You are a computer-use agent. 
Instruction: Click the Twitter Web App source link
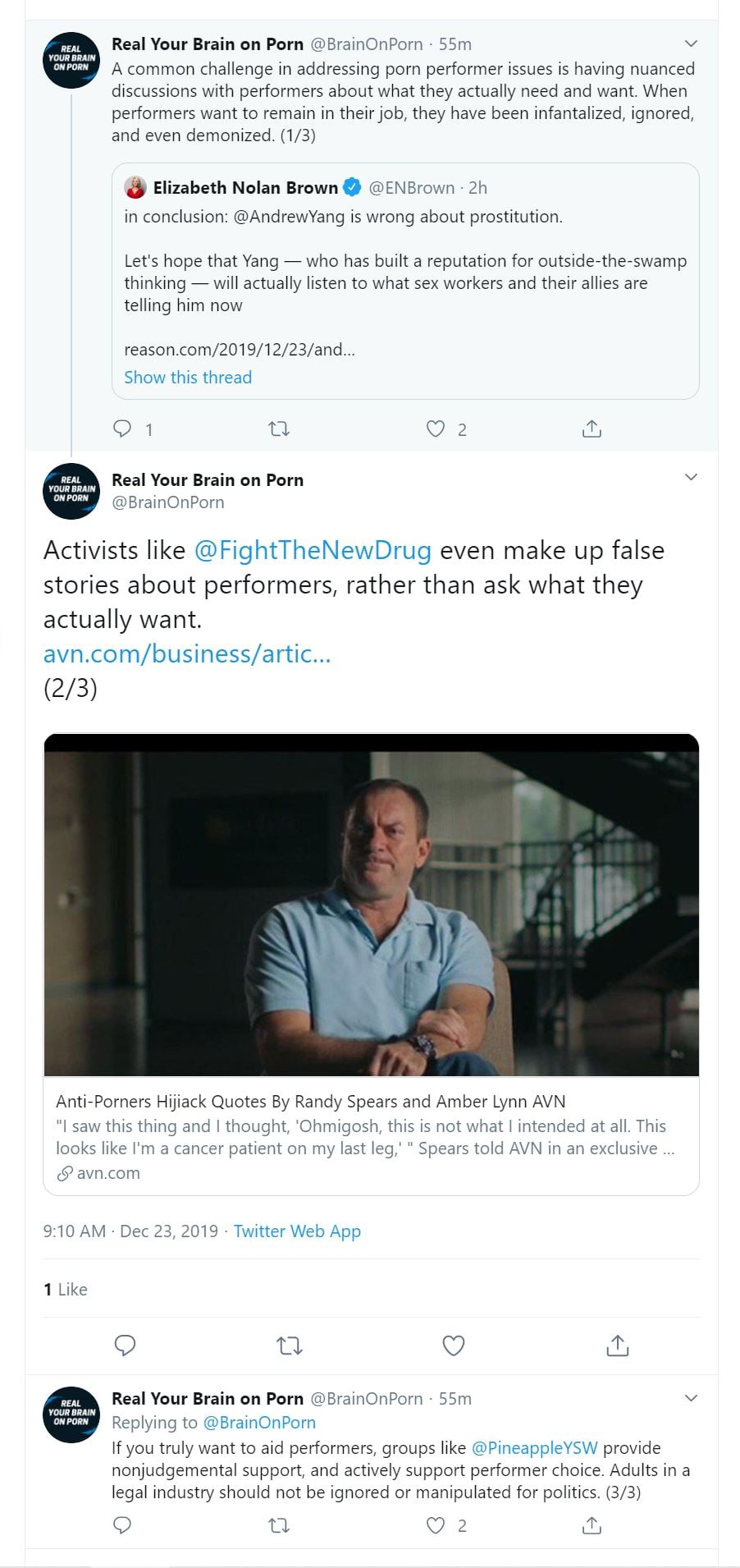[297, 1231]
